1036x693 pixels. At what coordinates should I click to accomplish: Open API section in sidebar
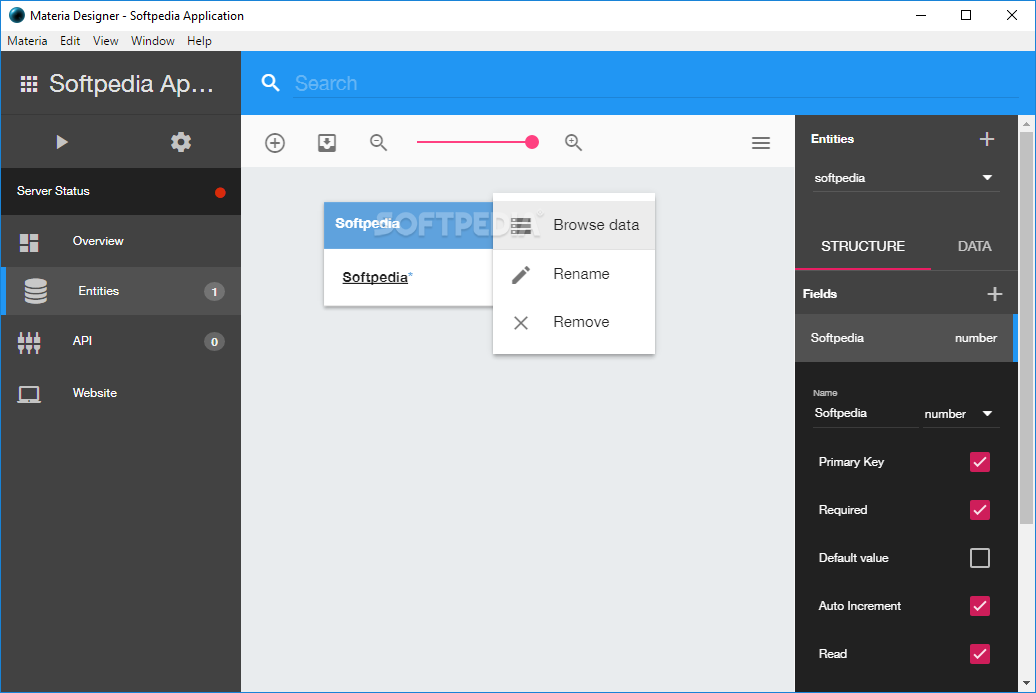click(x=121, y=342)
